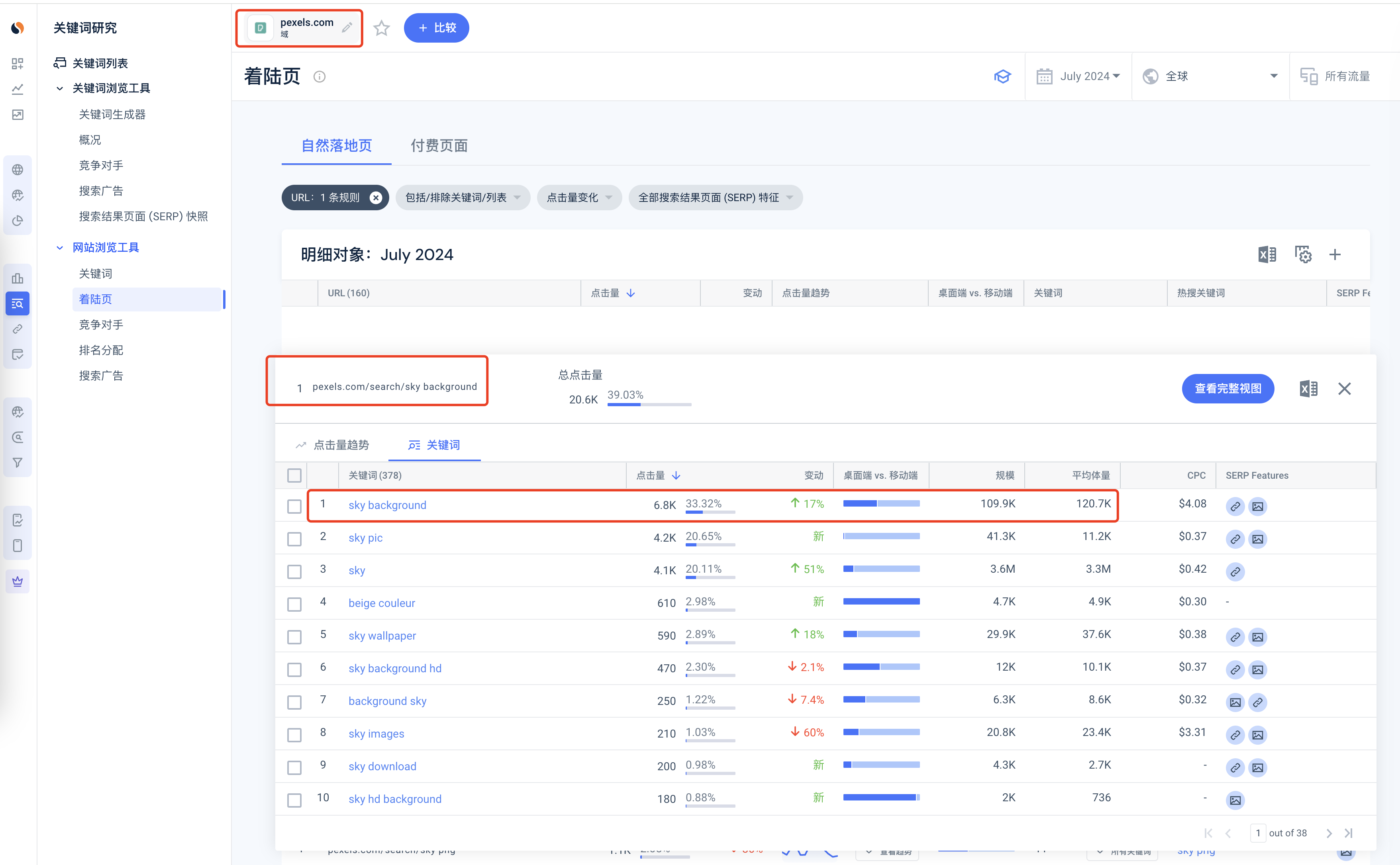Open 包括/排除关键词/列表 filter dropdown
Image resolution: width=1400 pixels, height=865 pixels.
(462, 198)
